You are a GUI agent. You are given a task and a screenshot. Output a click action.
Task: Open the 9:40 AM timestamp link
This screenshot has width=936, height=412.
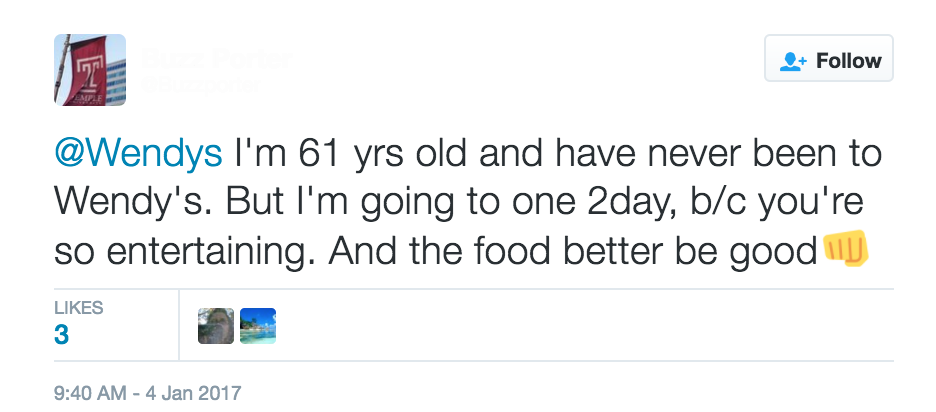[x=92, y=392]
